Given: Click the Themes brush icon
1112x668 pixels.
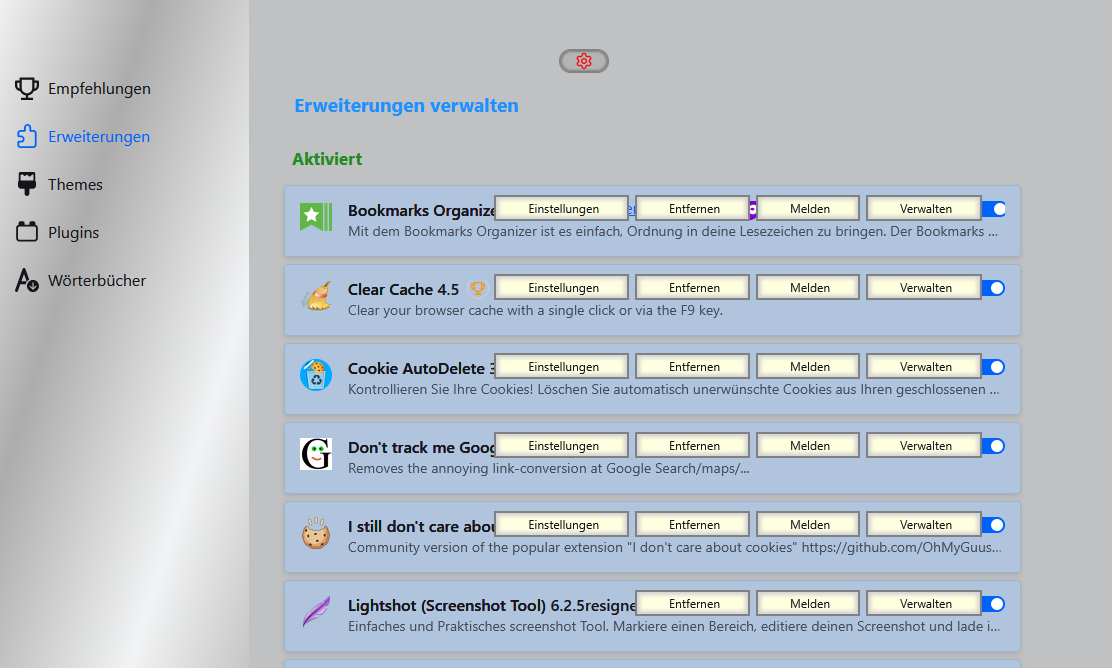Looking at the screenshot, I should click(27, 184).
